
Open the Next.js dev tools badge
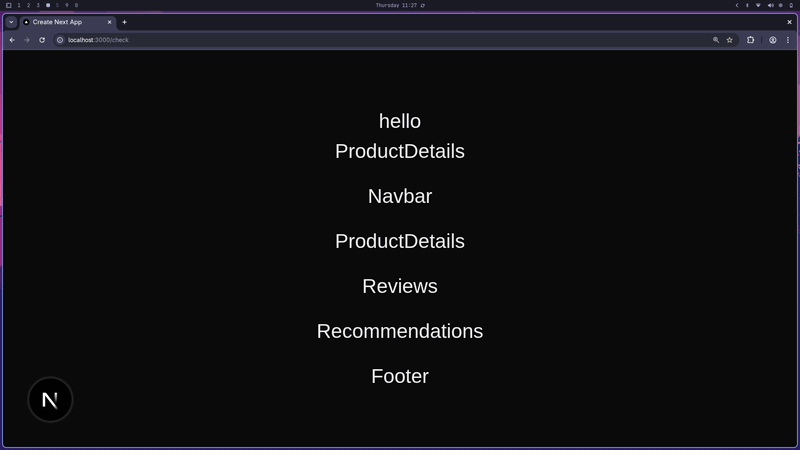pos(50,400)
